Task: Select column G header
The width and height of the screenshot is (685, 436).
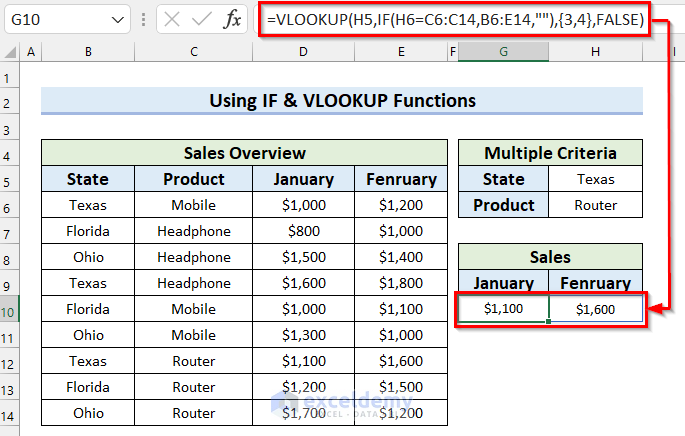Action: tap(504, 51)
